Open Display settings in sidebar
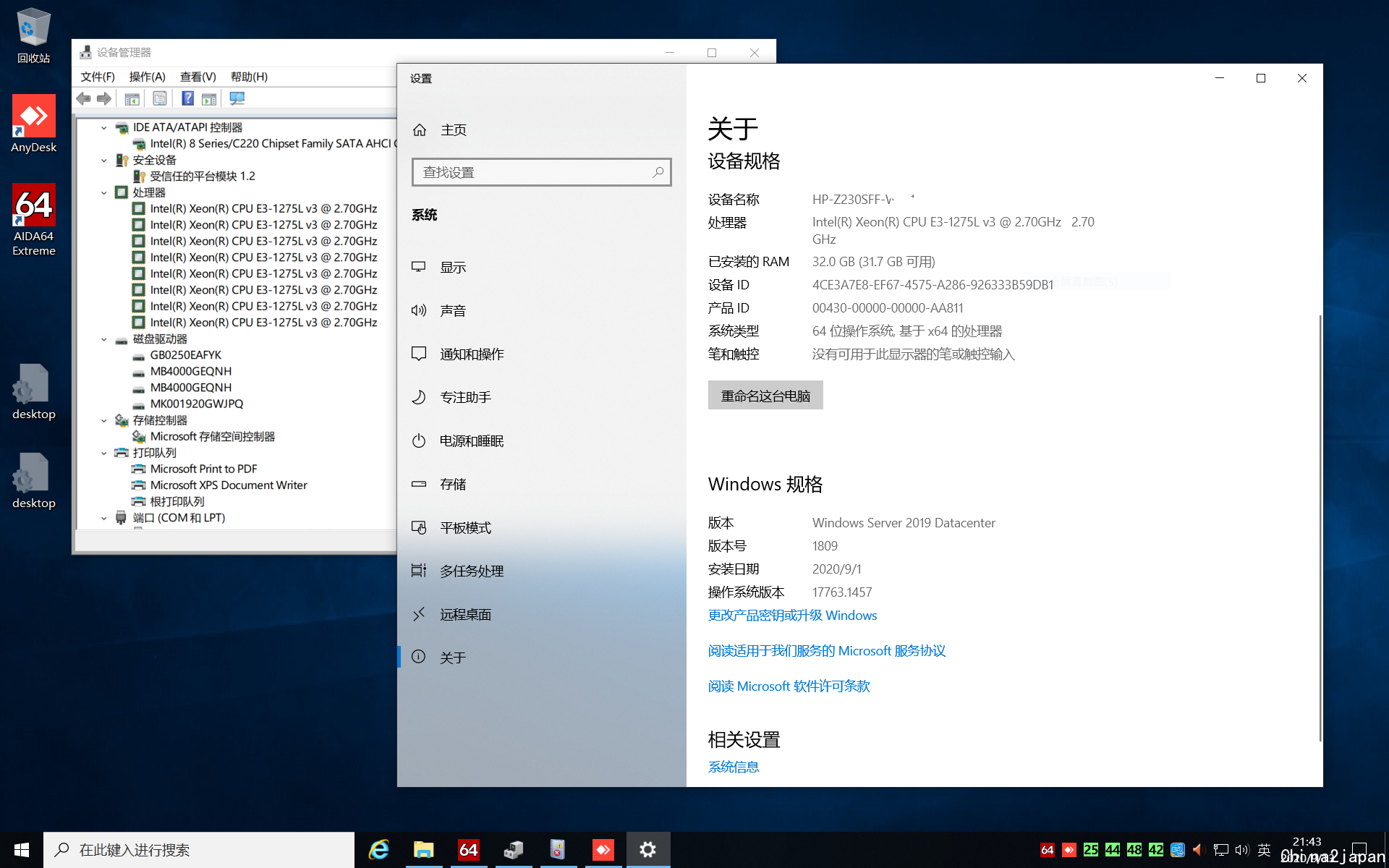 541,268
